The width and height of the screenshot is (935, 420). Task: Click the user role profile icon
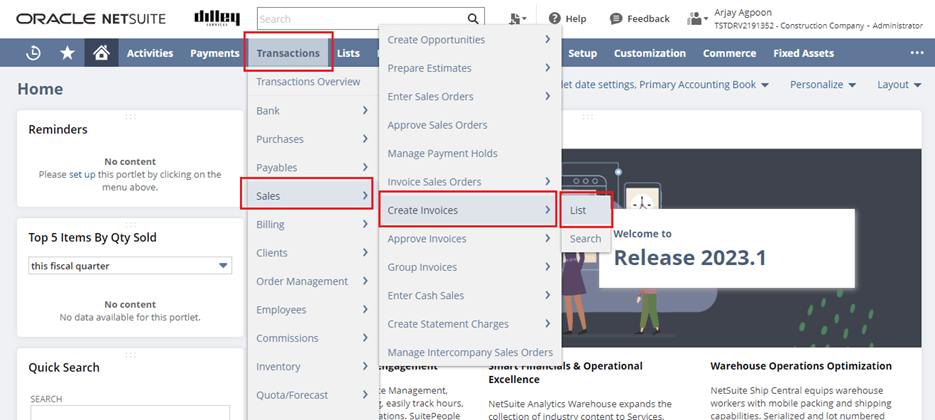point(697,19)
